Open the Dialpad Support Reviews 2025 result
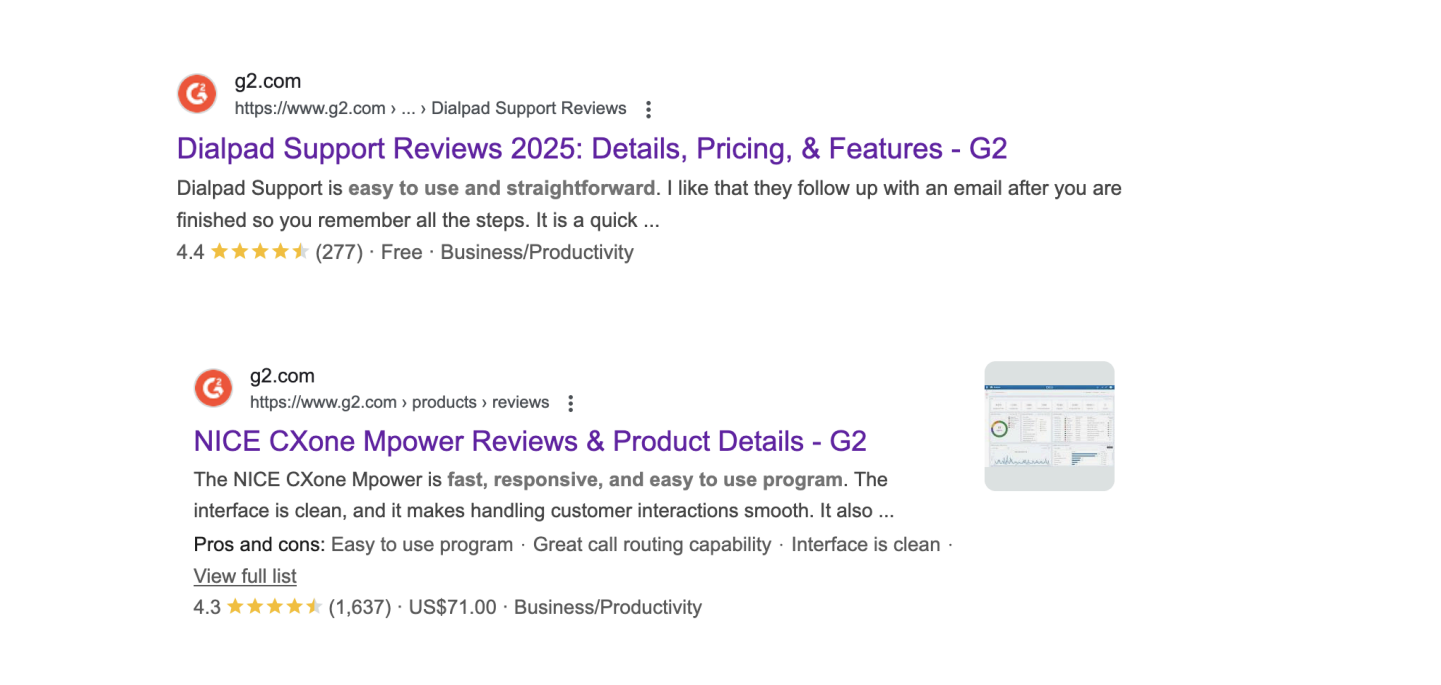 coord(590,148)
